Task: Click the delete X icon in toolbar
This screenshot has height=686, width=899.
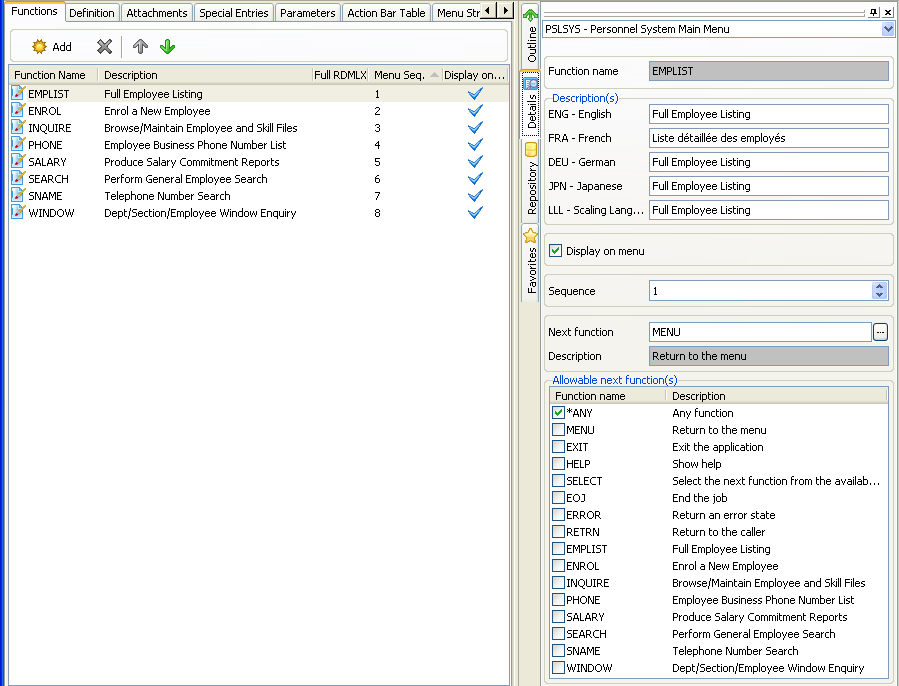Action: 104,47
